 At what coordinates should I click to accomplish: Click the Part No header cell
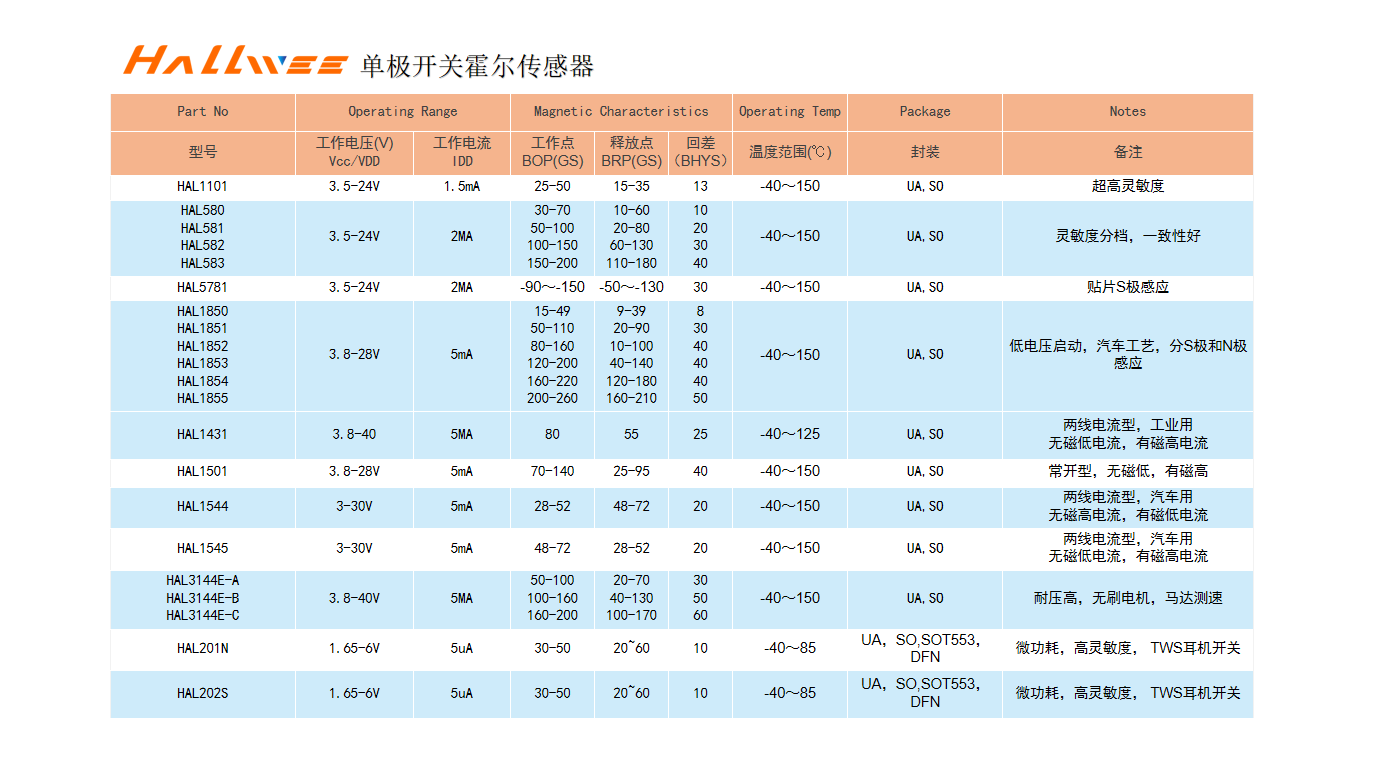[x=203, y=112]
